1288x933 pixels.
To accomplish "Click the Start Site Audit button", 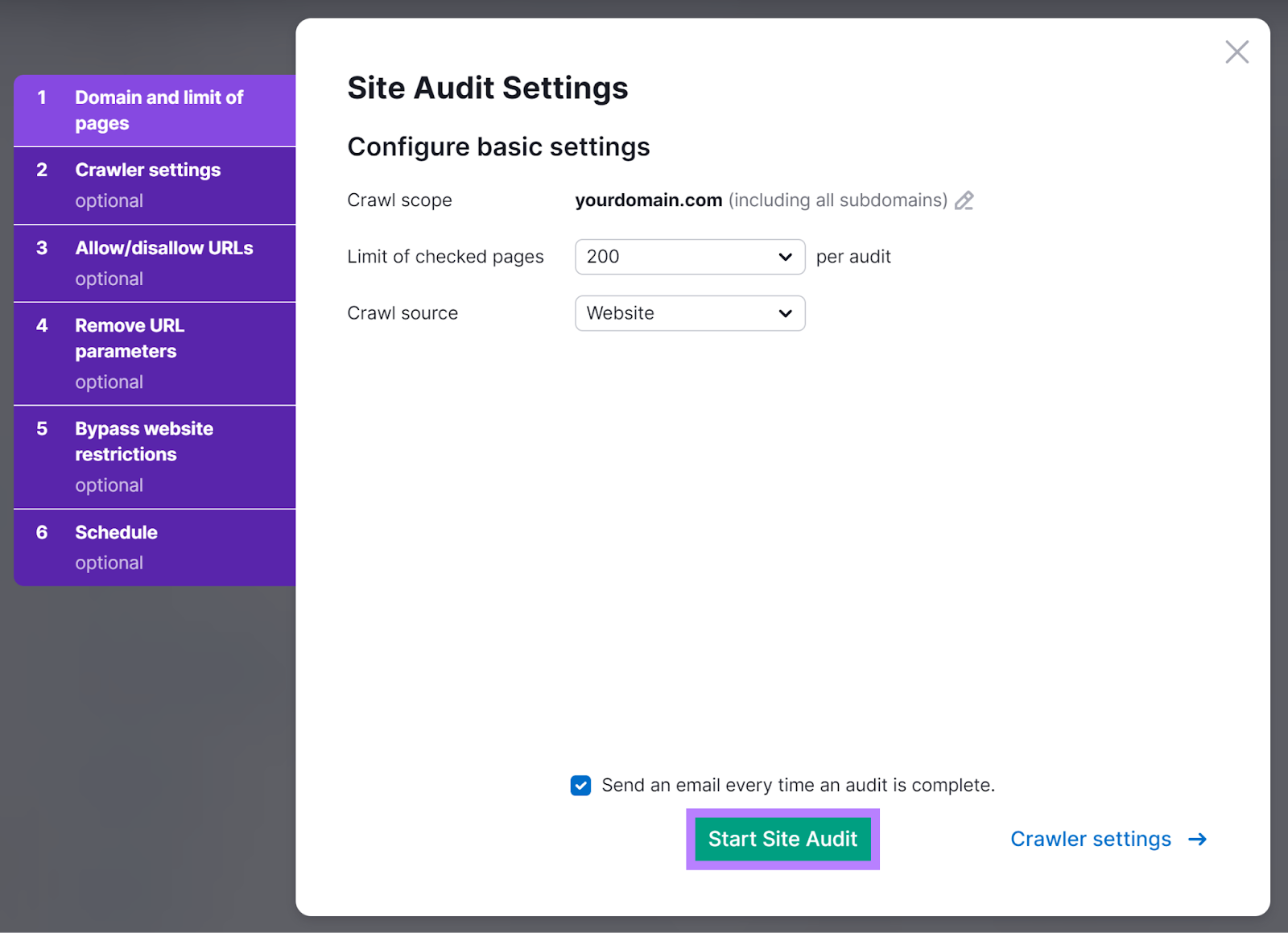I will coord(782,839).
